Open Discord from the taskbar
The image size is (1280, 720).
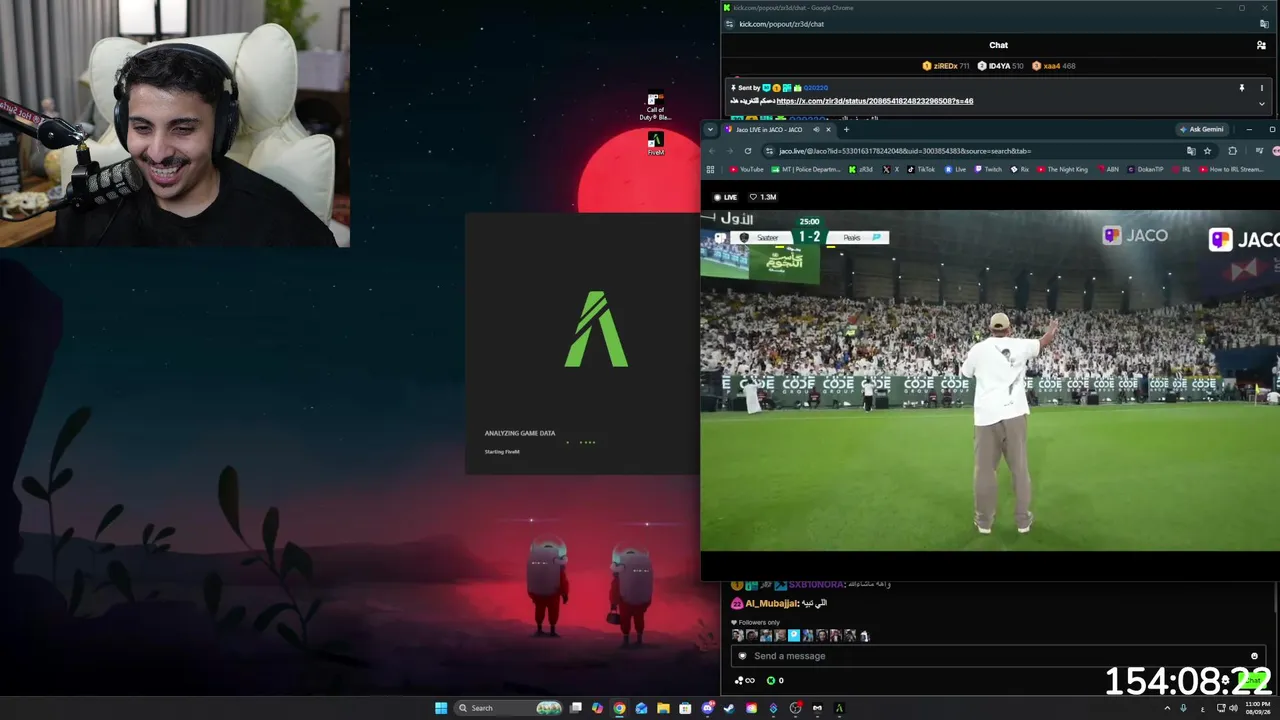click(708, 708)
